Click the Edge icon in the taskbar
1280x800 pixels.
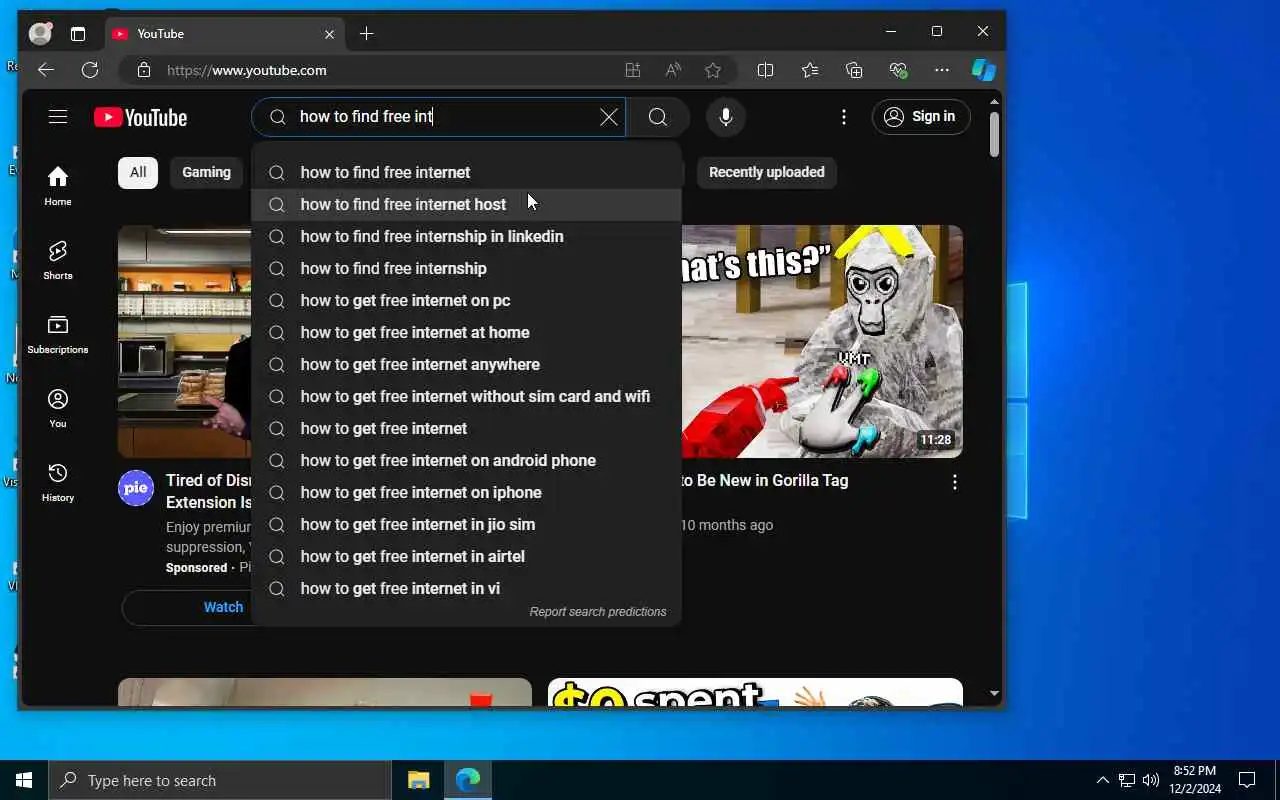tap(467, 780)
